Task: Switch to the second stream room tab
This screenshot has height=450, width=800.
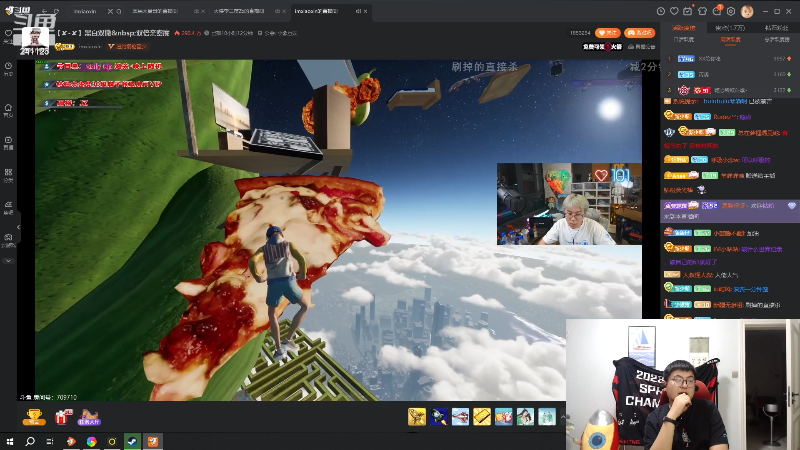Action: (239, 11)
